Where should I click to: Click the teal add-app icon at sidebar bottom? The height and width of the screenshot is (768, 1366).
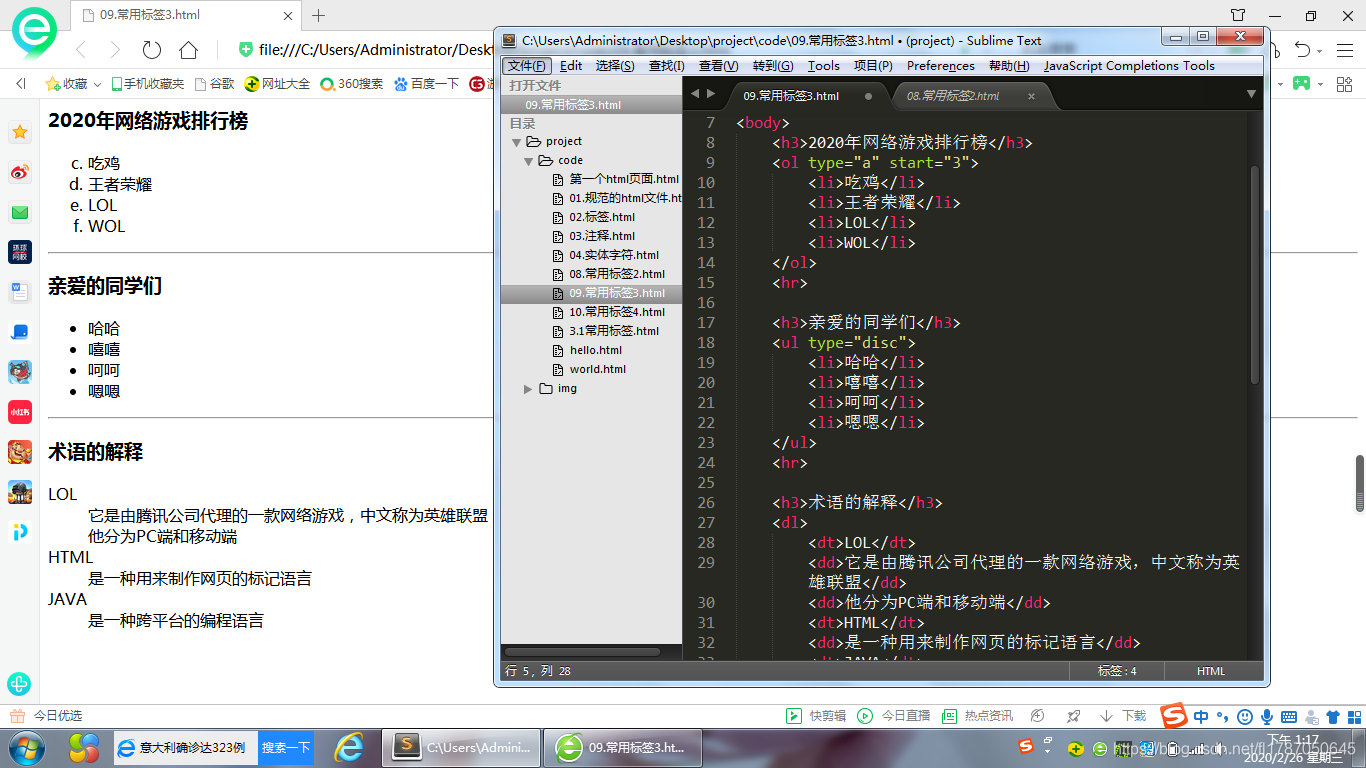[19, 684]
